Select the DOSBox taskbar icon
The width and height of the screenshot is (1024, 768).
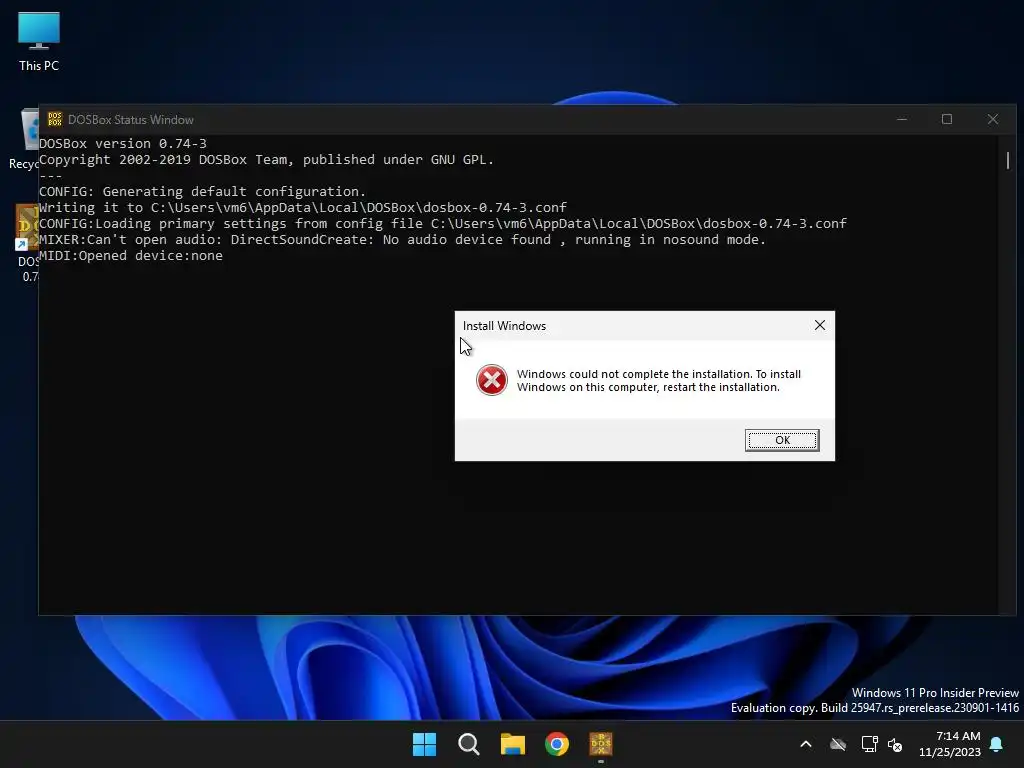pos(601,744)
